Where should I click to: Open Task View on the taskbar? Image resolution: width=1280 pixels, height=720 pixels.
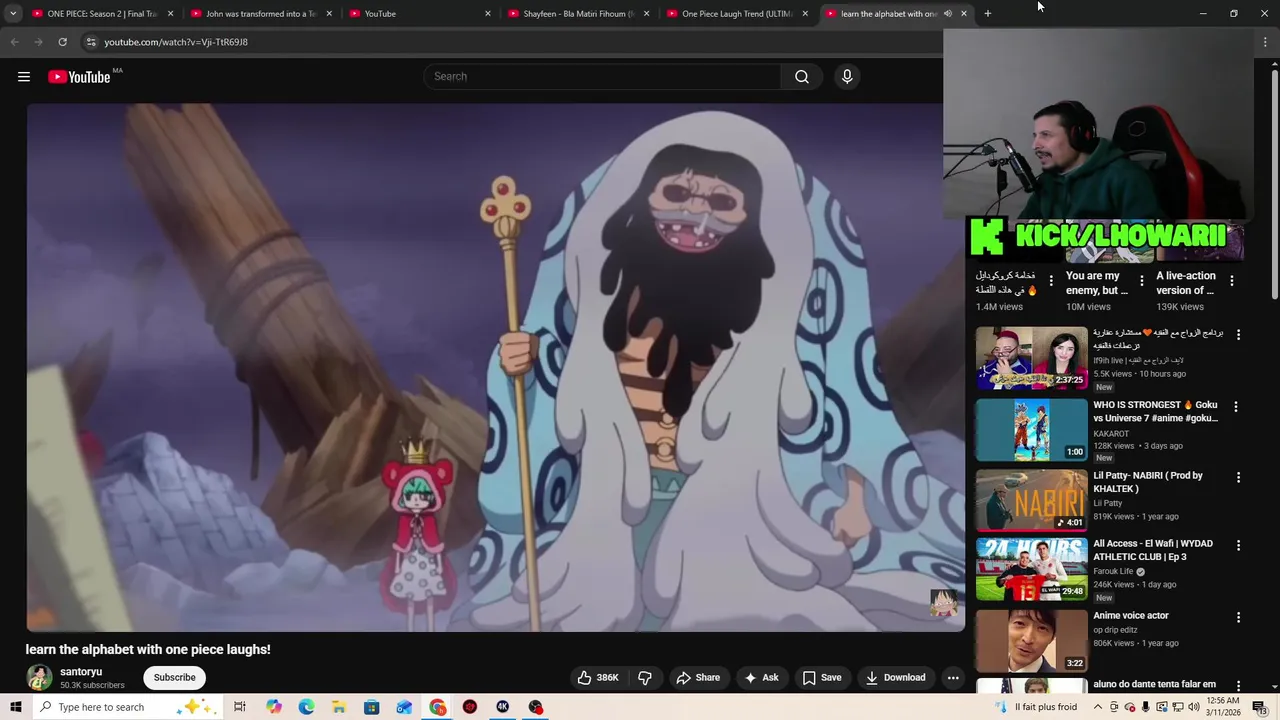(x=240, y=707)
